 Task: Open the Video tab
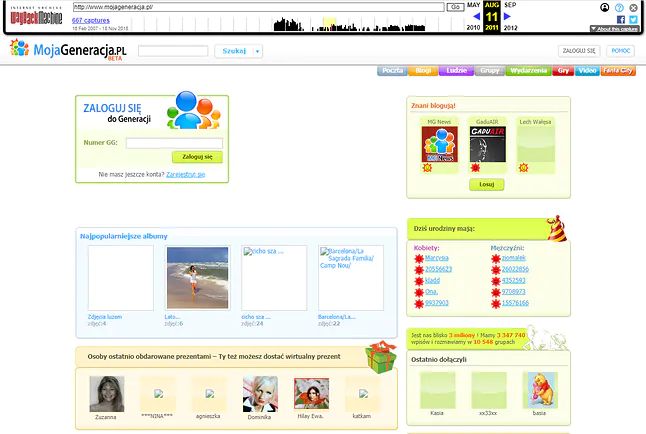[587, 70]
